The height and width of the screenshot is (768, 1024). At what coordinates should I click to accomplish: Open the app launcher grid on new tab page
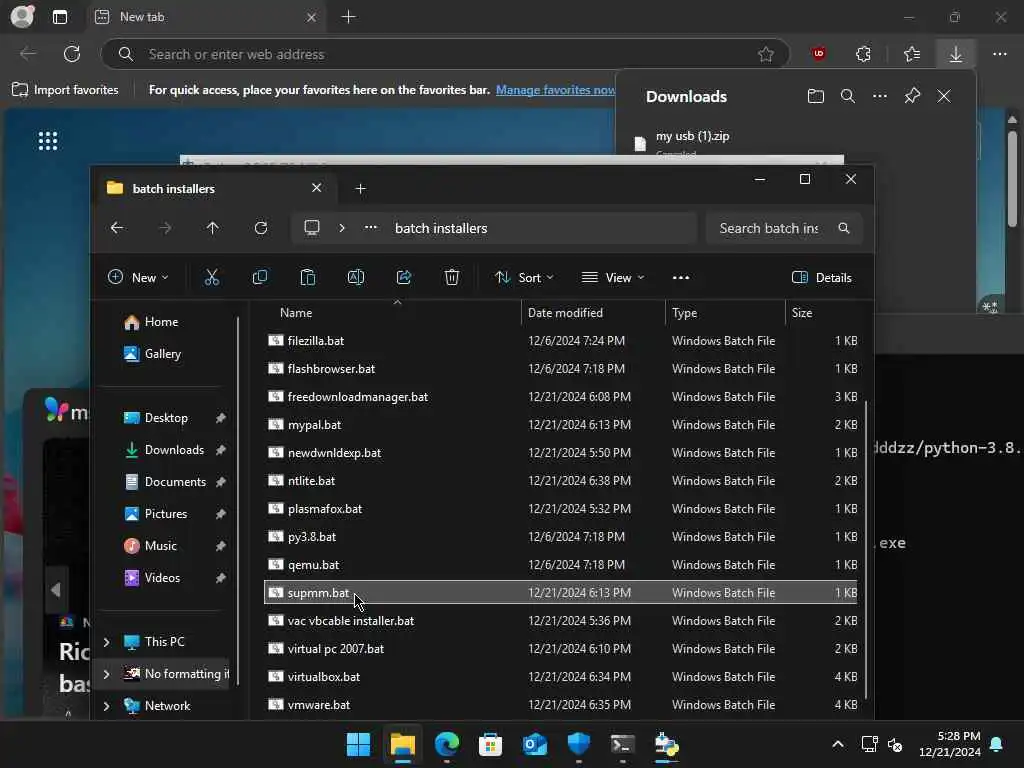point(48,140)
